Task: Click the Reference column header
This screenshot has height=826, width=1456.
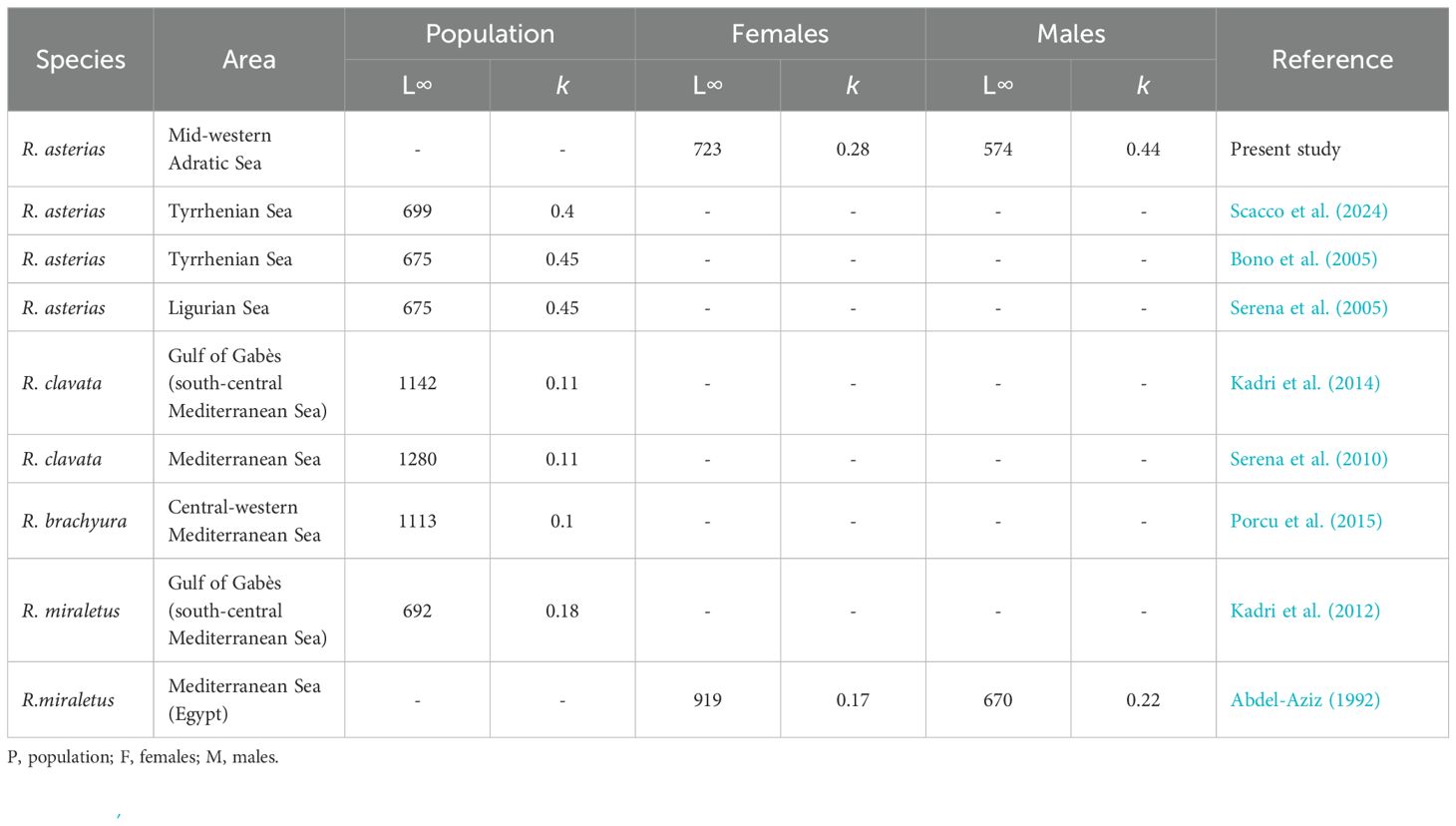Action: (1331, 60)
